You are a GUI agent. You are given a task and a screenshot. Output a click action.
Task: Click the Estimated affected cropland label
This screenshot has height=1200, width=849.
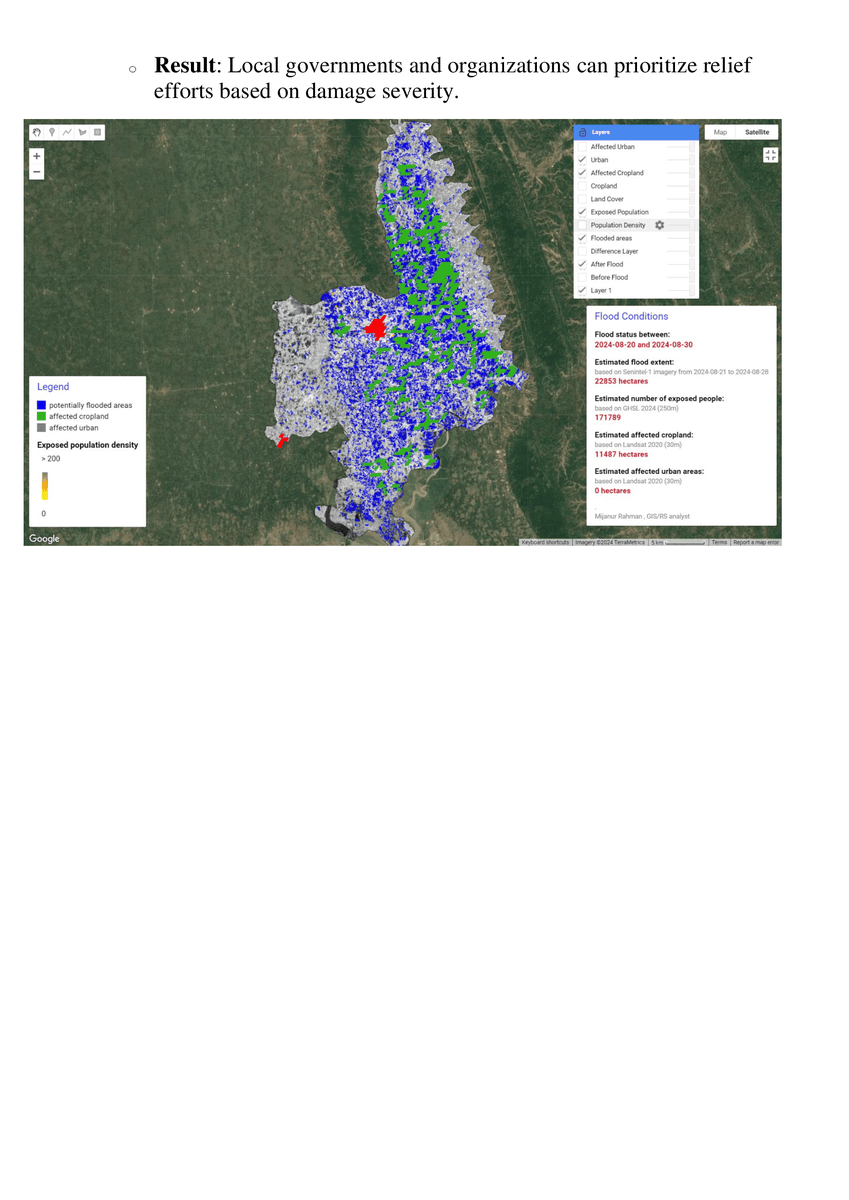click(x=644, y=435)
